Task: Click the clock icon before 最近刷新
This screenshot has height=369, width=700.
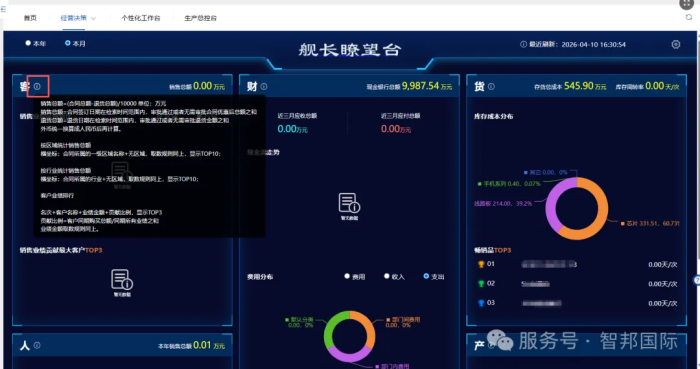Action: pyautogui.click(x=523, y=44)
